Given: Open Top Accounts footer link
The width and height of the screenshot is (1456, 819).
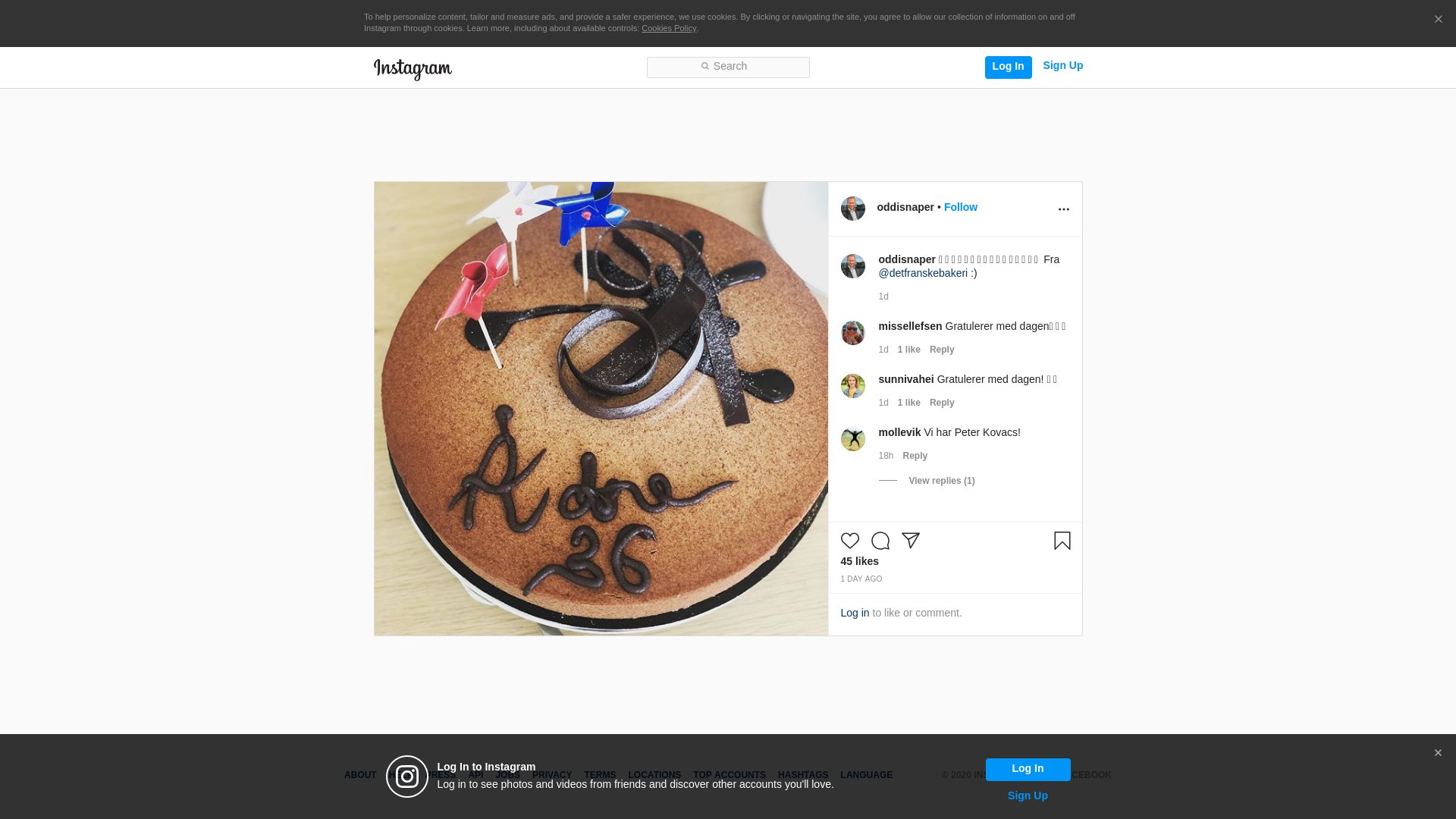Looking at the screenshot, I should [x=730, y=775].
